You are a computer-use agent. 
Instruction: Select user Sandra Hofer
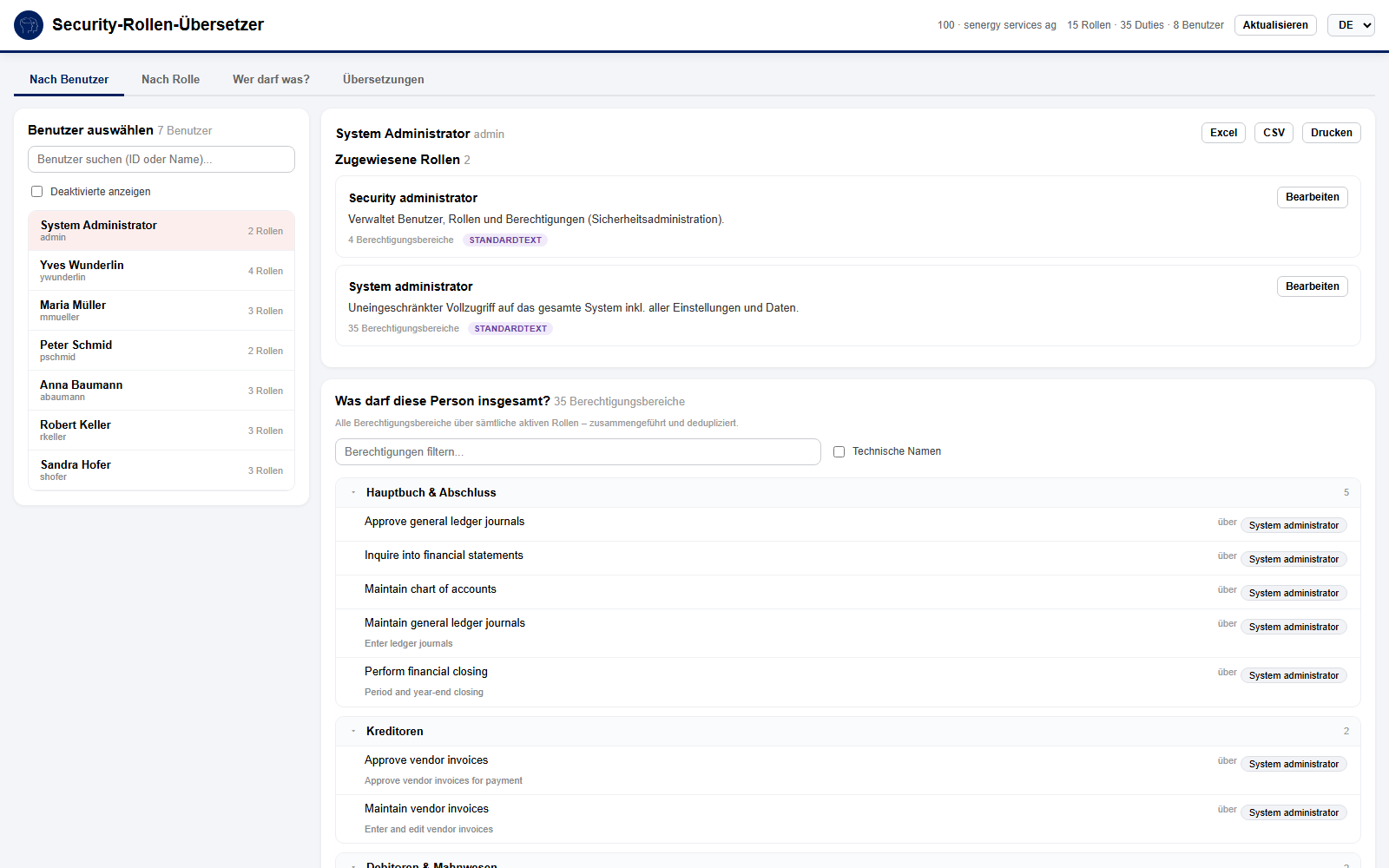[161, 470]
